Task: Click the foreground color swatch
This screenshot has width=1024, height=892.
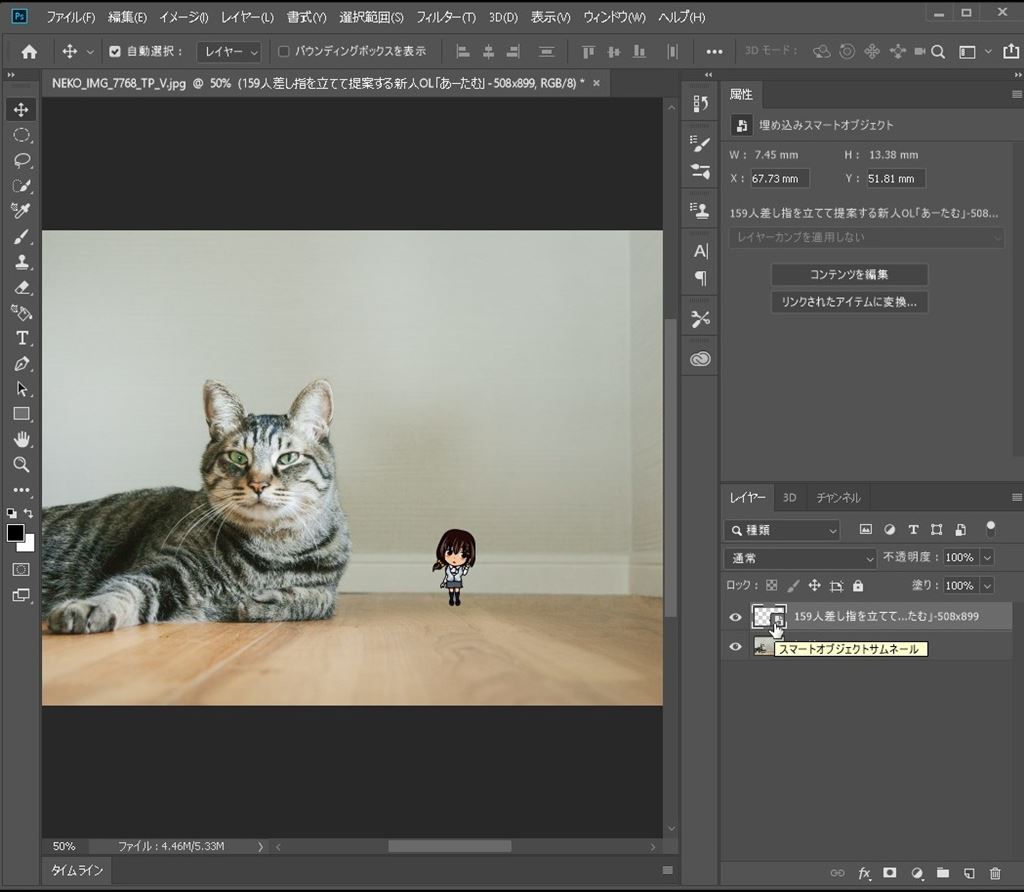Action: [x=15, y=533]
